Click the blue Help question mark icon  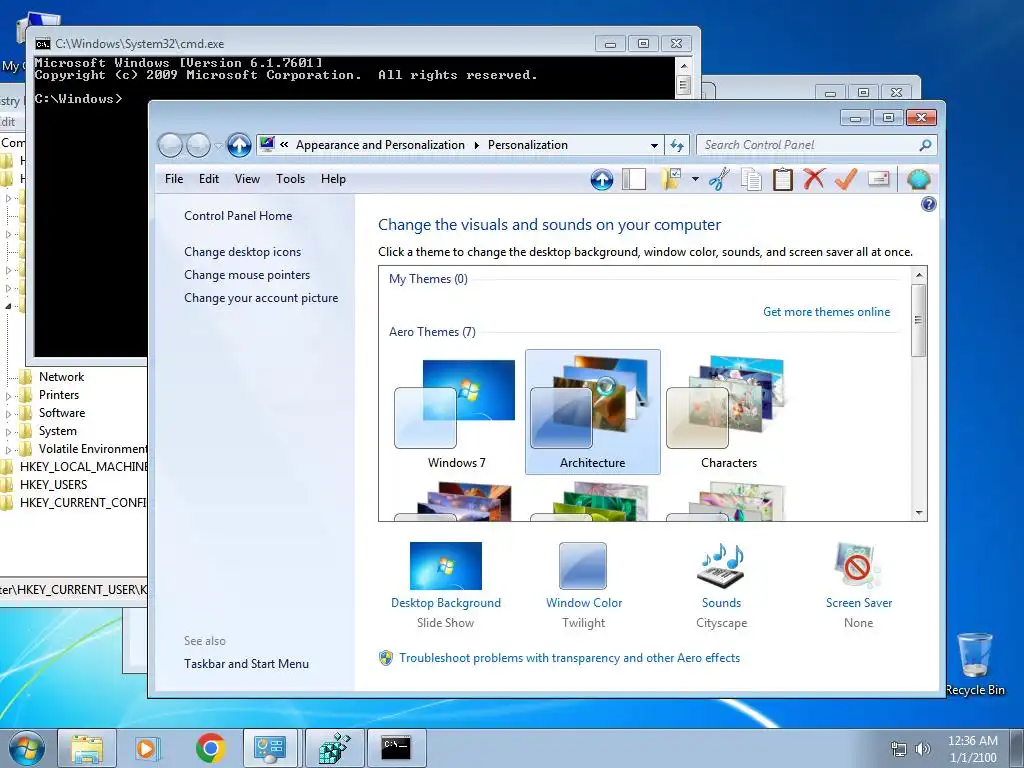pyautogui.click(x=929, y=204)
